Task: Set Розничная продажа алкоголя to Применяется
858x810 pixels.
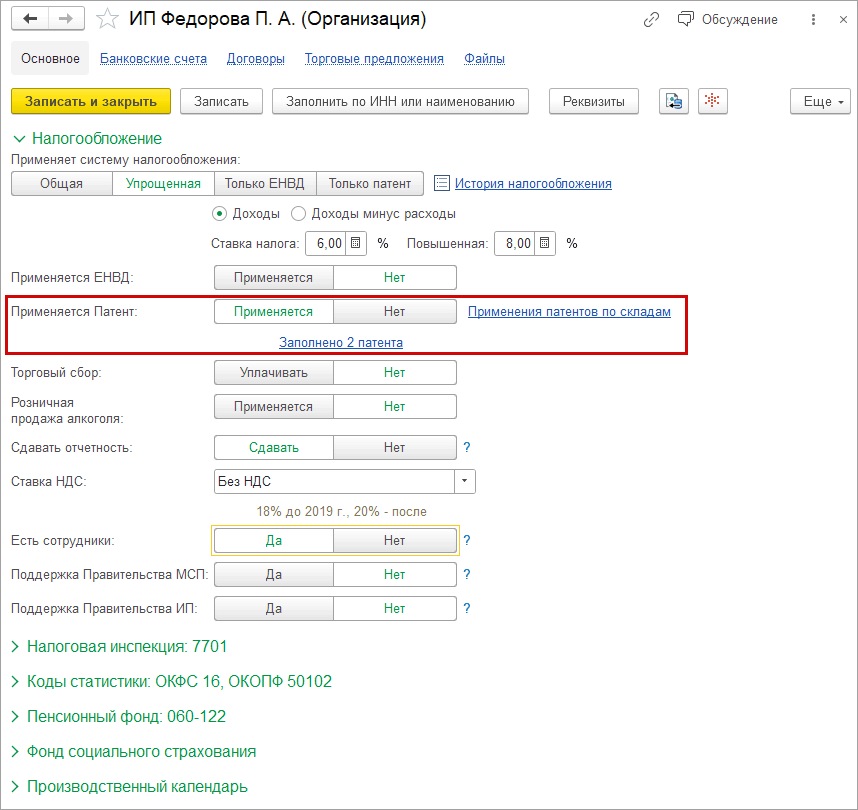Action: point(274,407)
